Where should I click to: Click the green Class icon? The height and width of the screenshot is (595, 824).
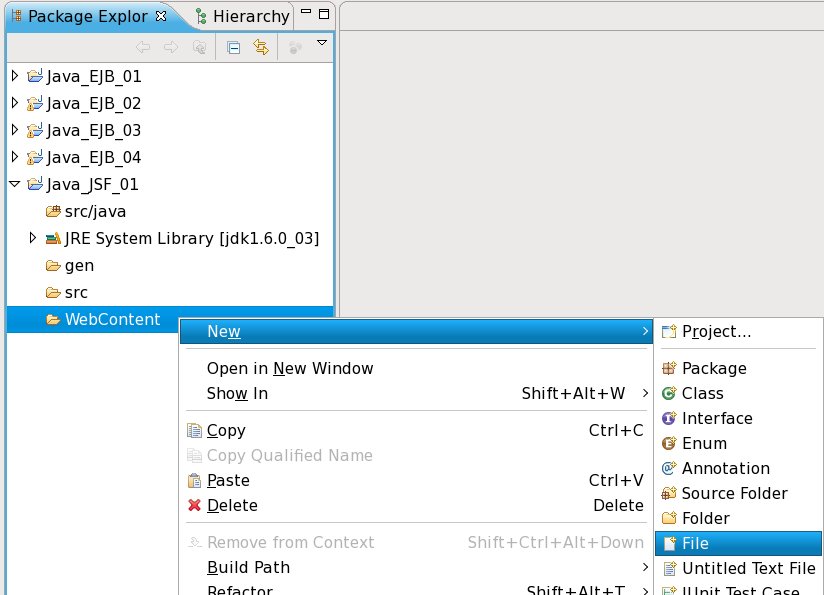669,394
